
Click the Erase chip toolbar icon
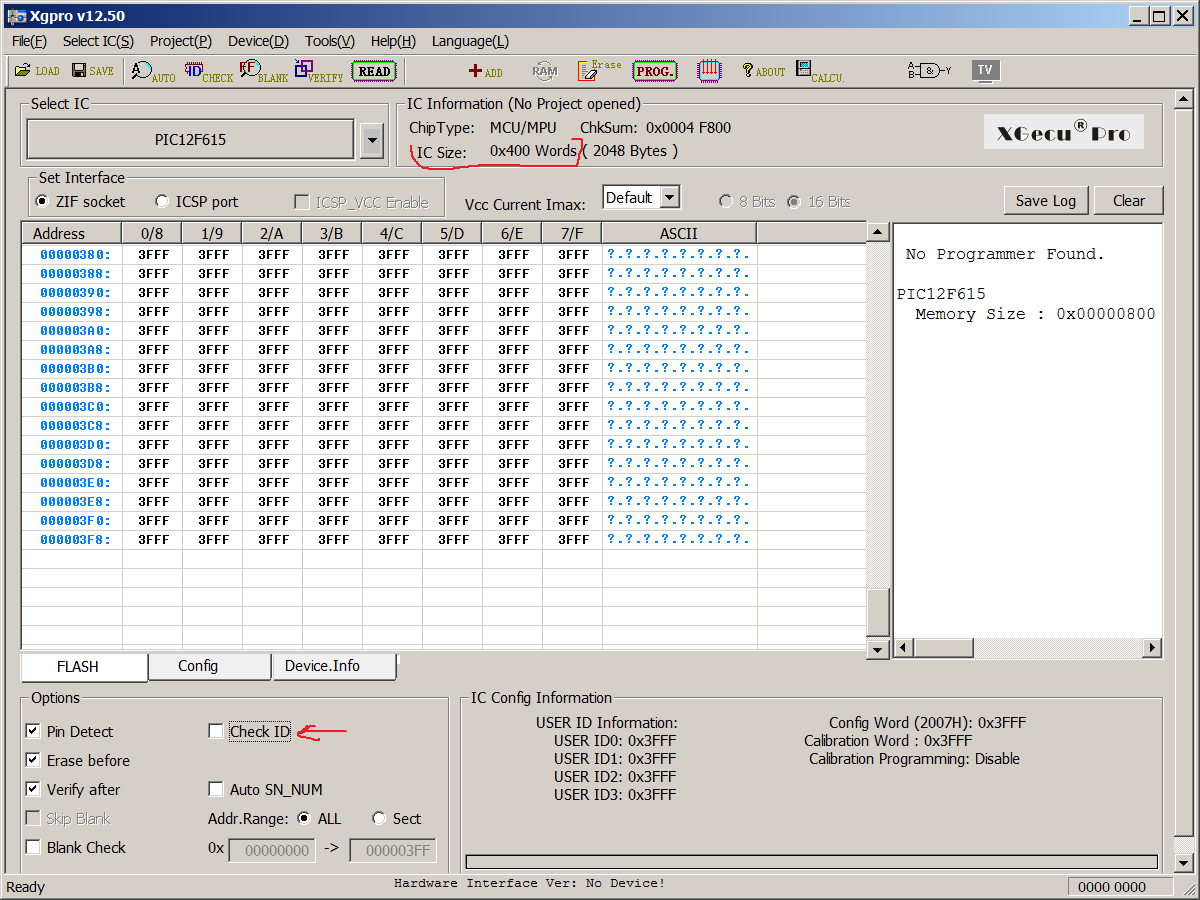(599, 71)
